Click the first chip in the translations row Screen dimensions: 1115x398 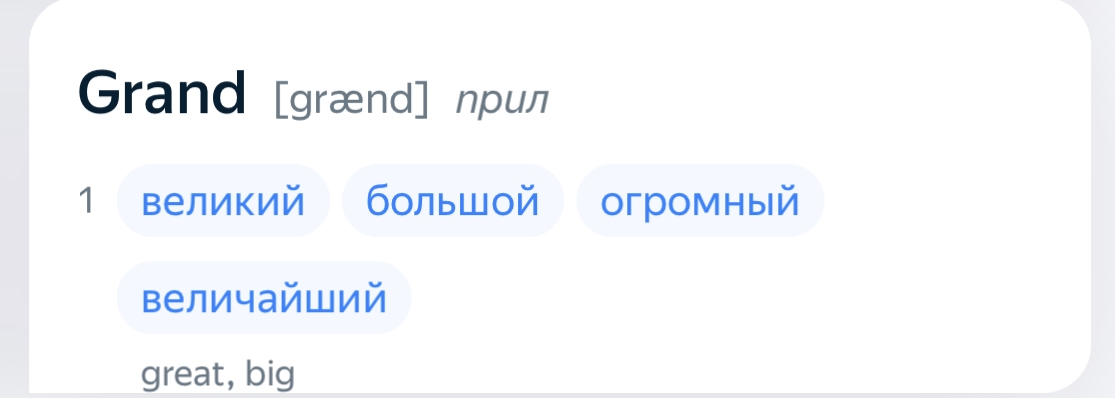pyautogui.click(x=223, y=201)
